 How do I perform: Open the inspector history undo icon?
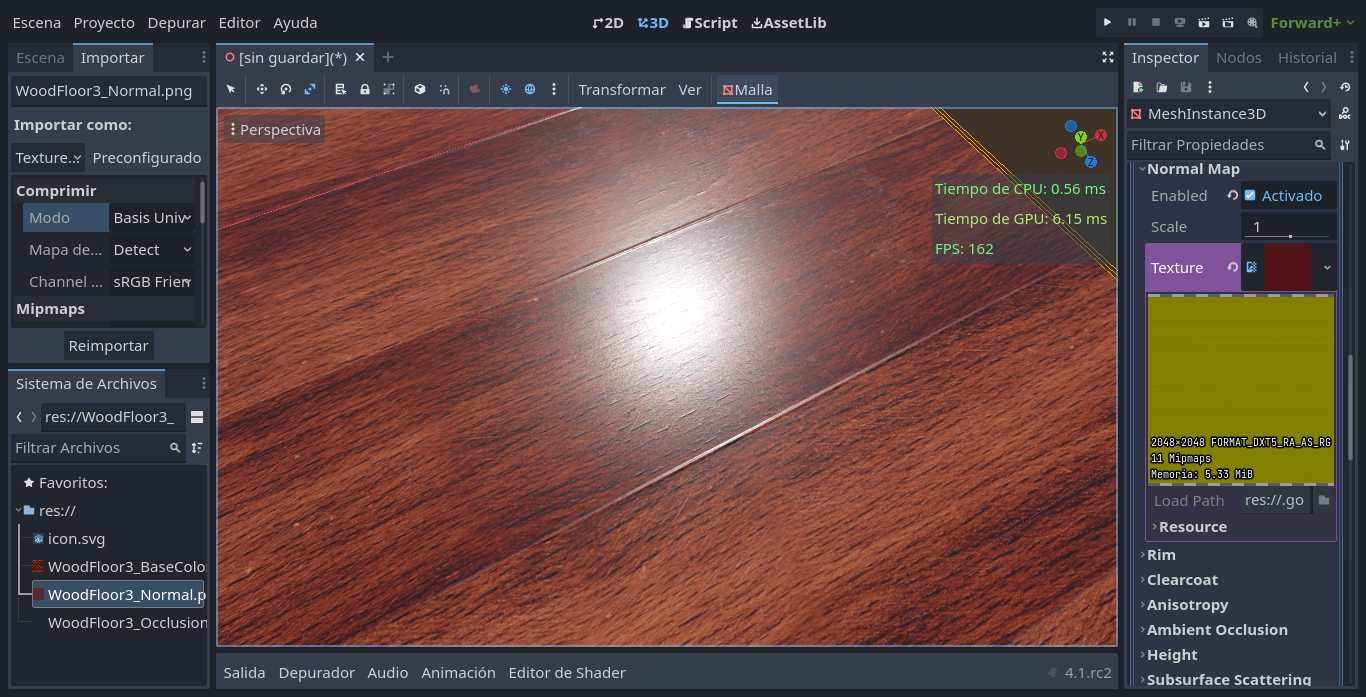1345,87
